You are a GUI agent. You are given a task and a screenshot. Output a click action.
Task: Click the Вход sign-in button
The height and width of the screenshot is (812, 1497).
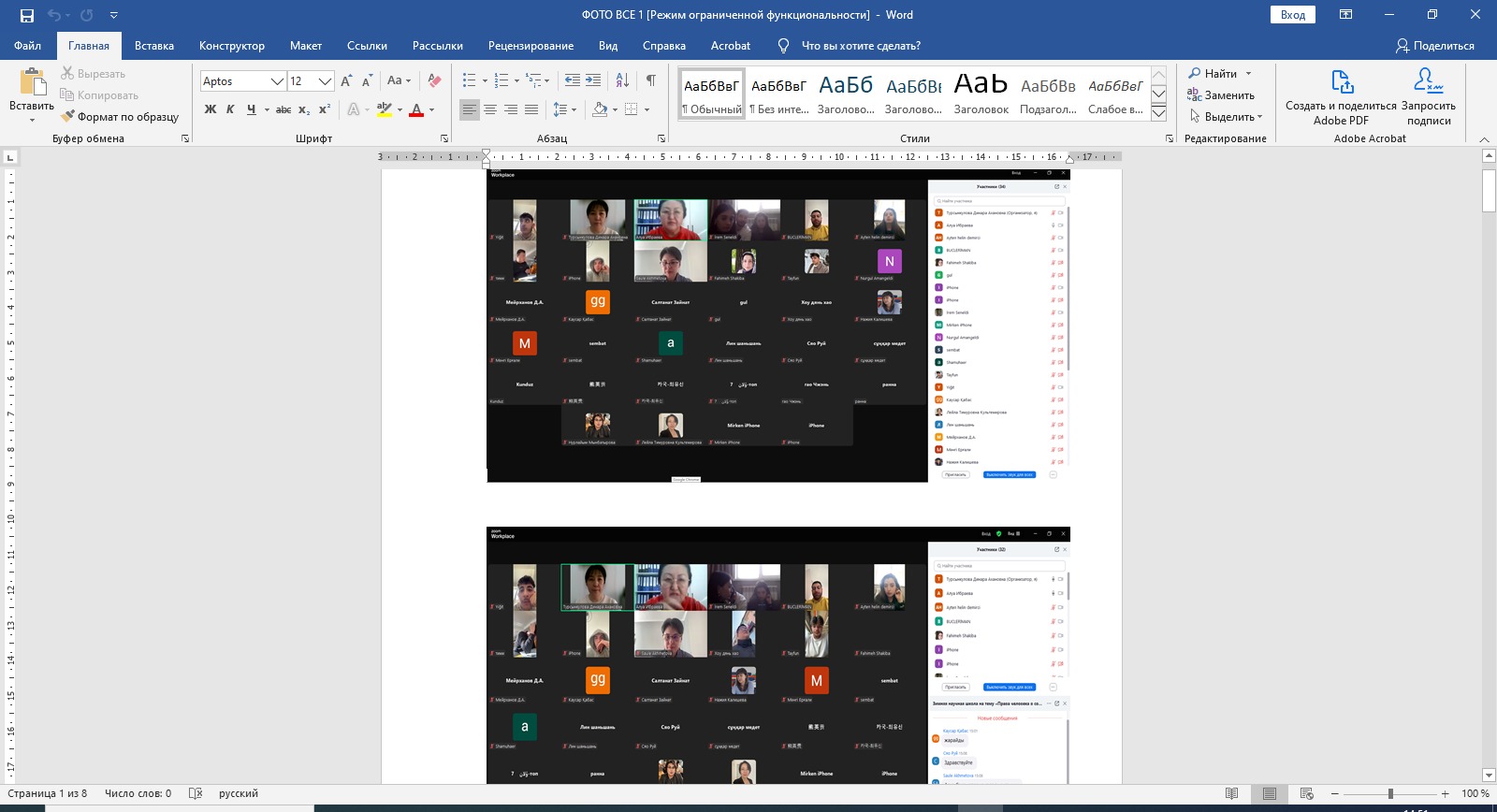point(1293,15)
